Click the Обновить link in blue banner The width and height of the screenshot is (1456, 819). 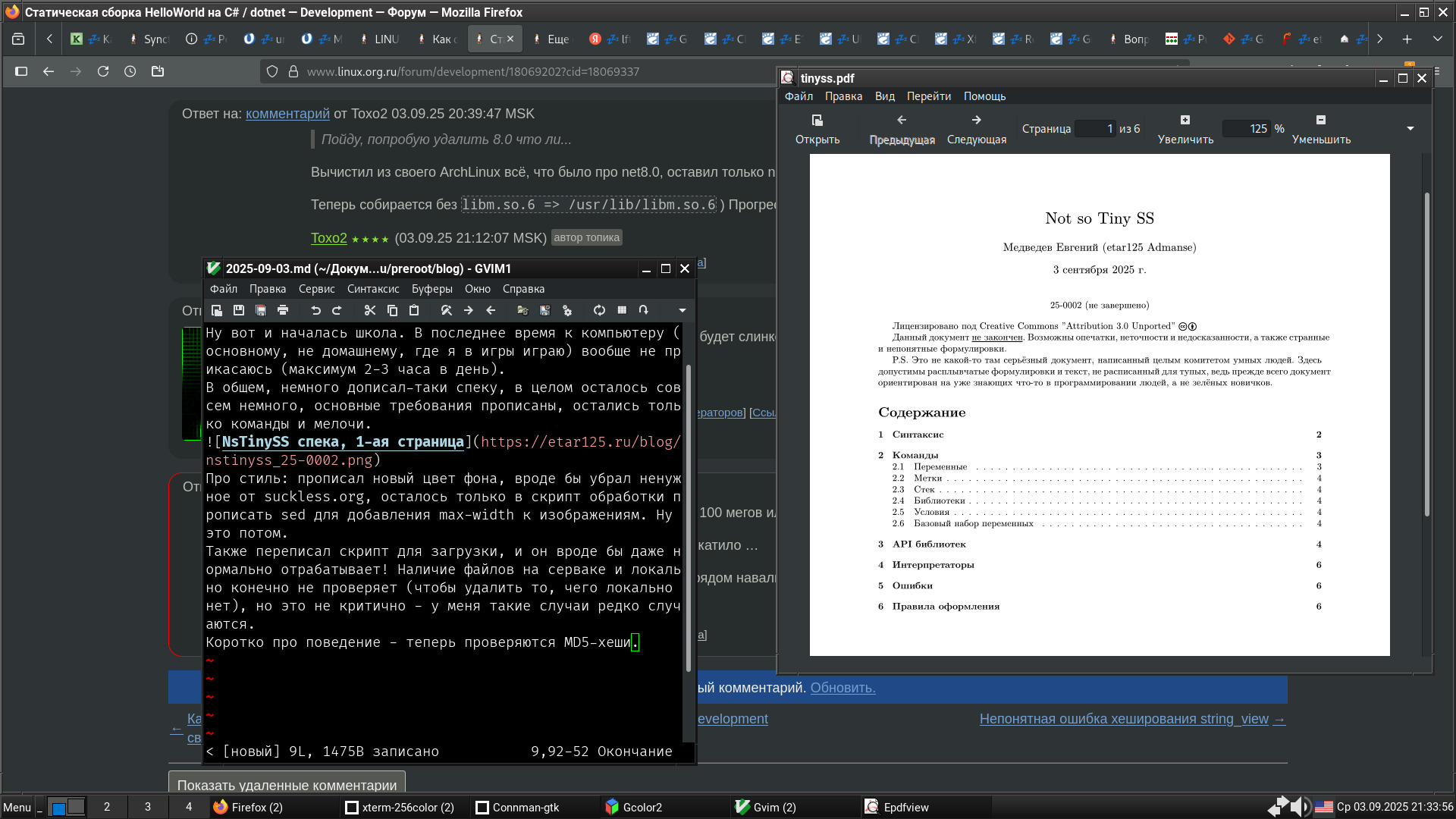coord(843,688)
